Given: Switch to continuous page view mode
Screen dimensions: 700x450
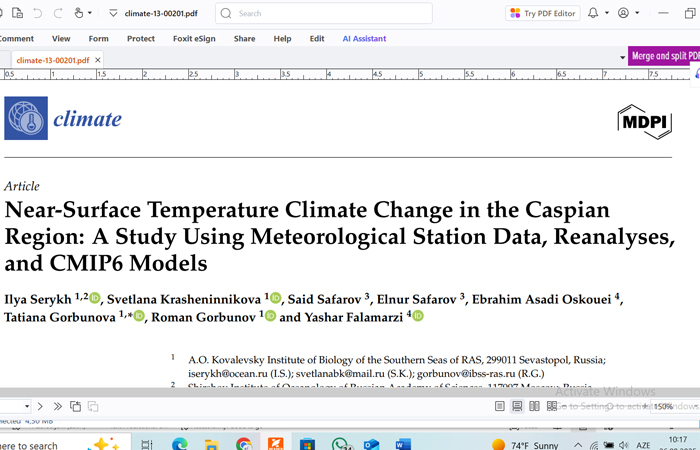Looking at the screenshot, I should pyautogui.click(x=517, y=406).
